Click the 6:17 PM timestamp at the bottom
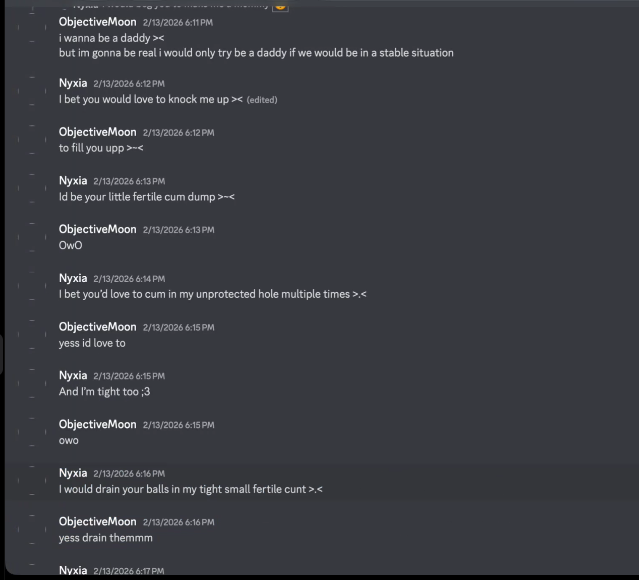This screenshot has height=580, width=639. 129,571
